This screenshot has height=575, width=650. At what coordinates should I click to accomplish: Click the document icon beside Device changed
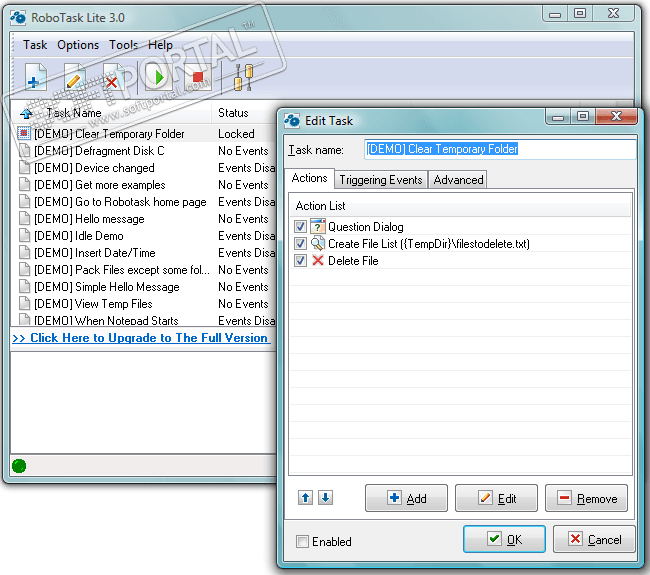[25, 167]
